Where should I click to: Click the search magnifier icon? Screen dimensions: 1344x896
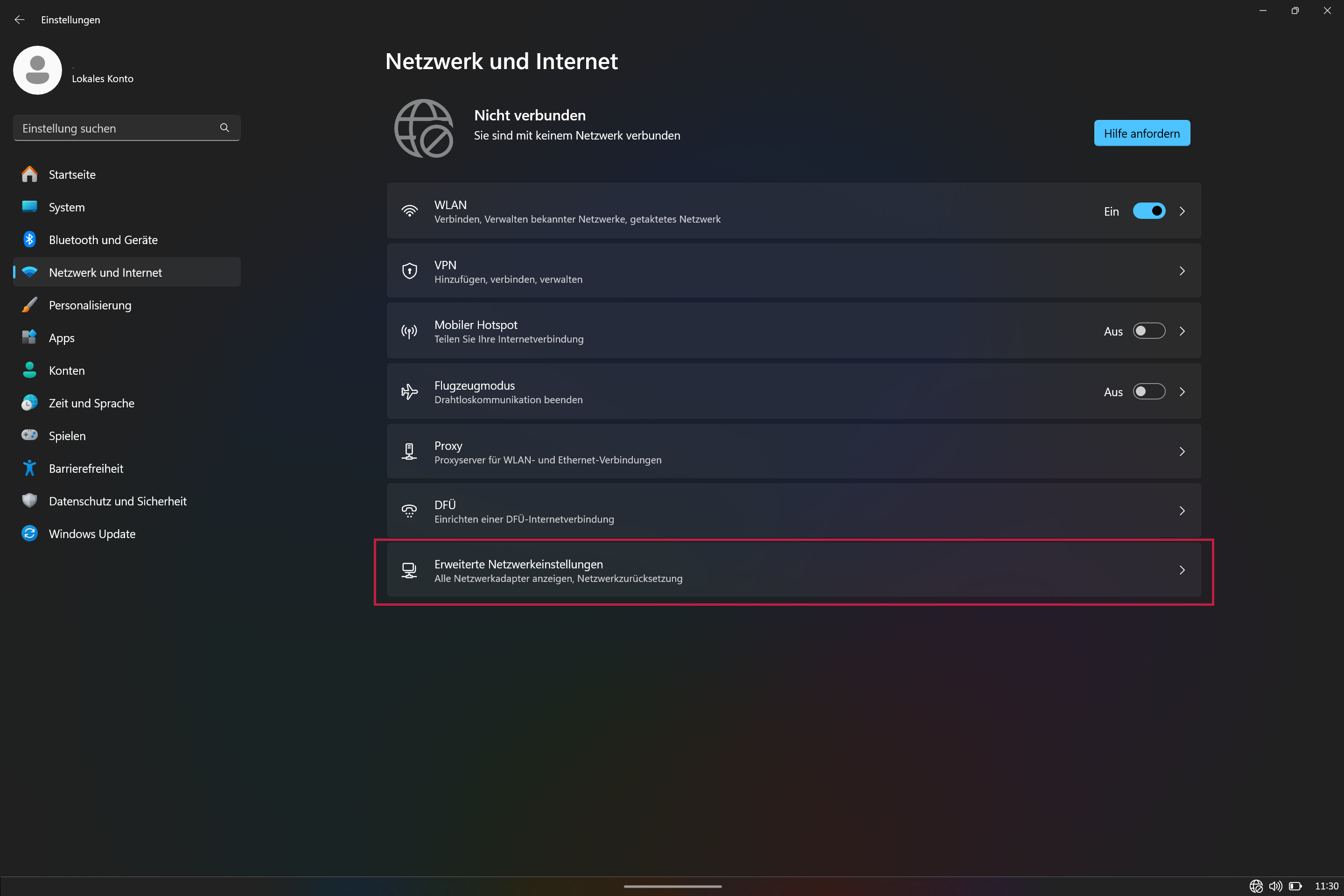click(224, 127)
